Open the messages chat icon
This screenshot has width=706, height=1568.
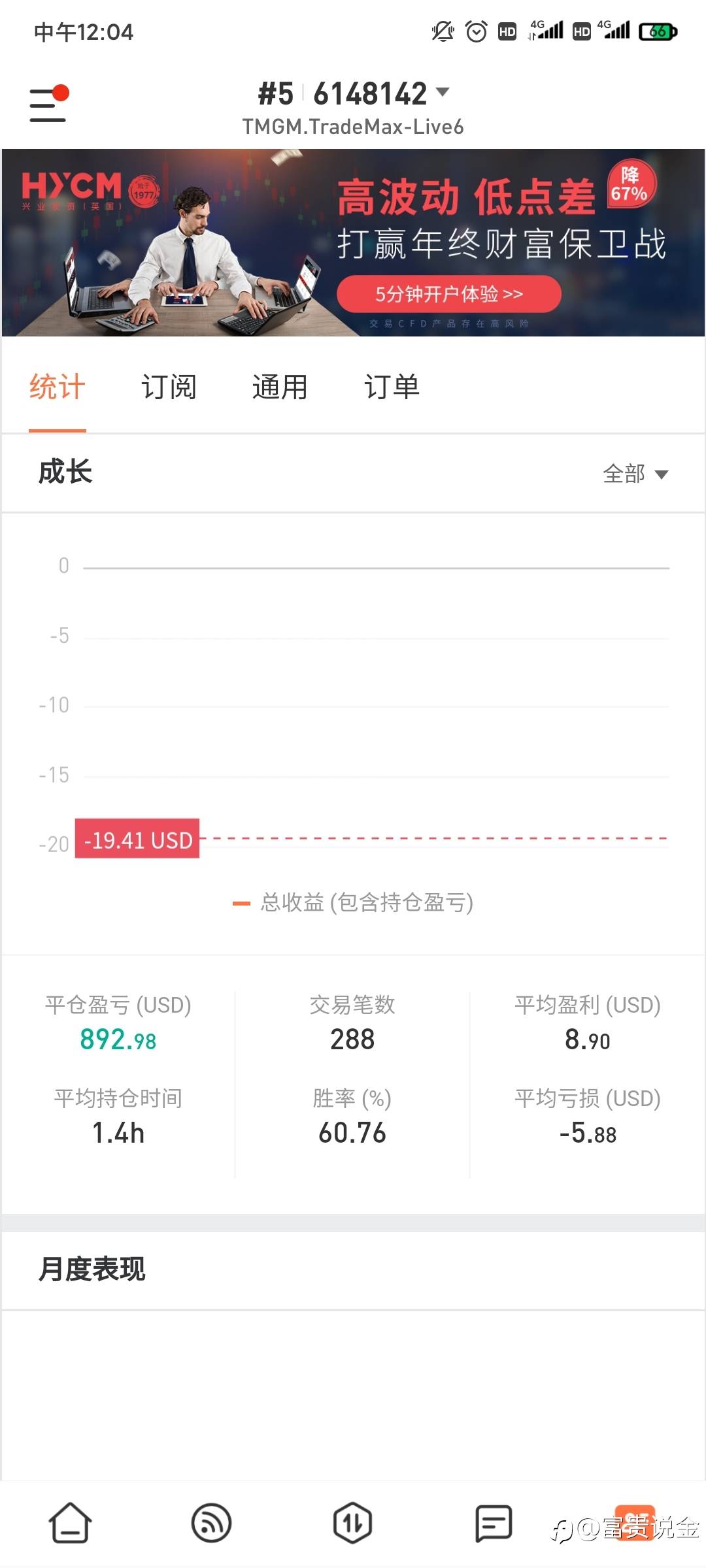coord(494,1523)
